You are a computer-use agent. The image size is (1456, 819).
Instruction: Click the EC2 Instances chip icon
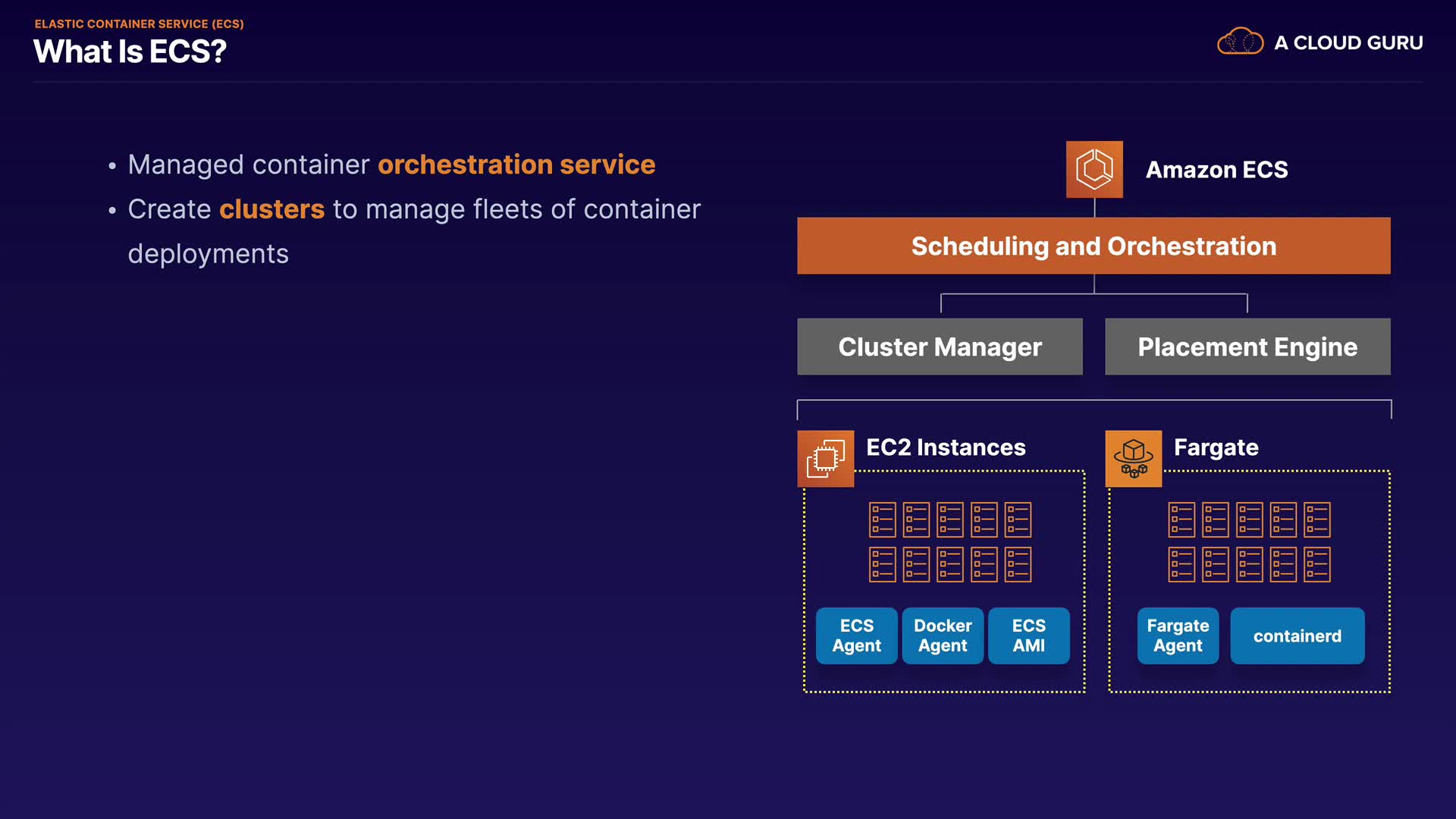pyautogui.click(x=825, y=459)
